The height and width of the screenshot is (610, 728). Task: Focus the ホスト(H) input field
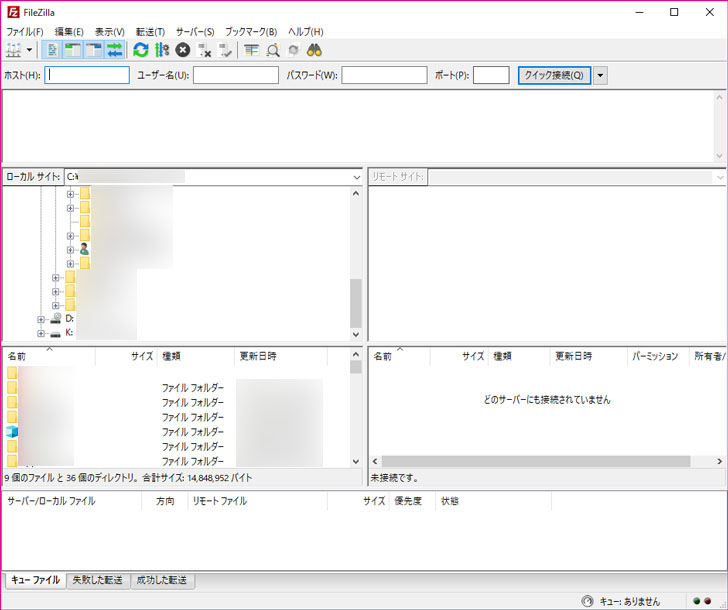(x=87, y=75)
